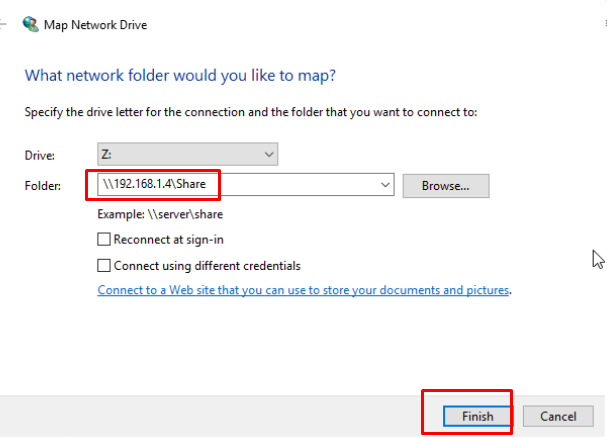Expand the Drive letter dropdown arrow
The image size is (607, 438).
coord(268,154)
